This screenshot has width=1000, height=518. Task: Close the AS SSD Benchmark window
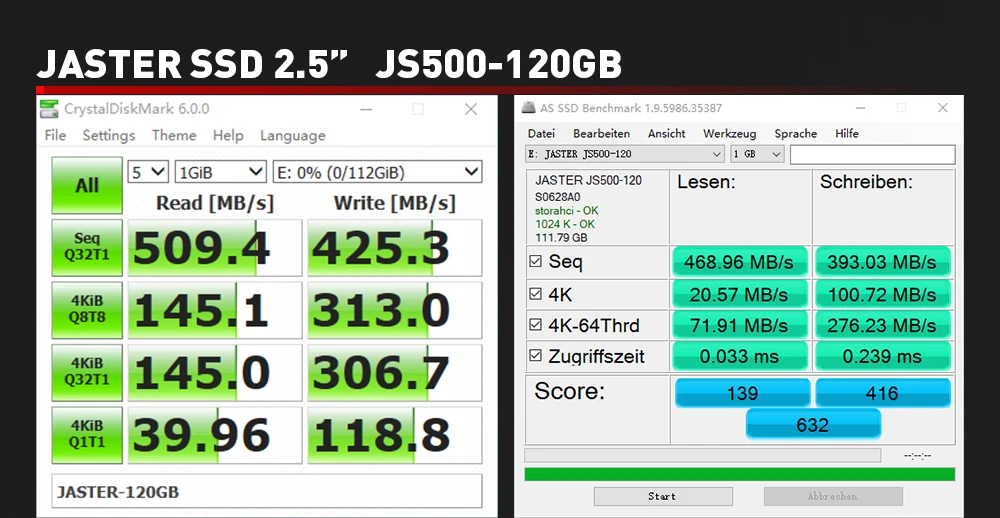click(943, 108)
